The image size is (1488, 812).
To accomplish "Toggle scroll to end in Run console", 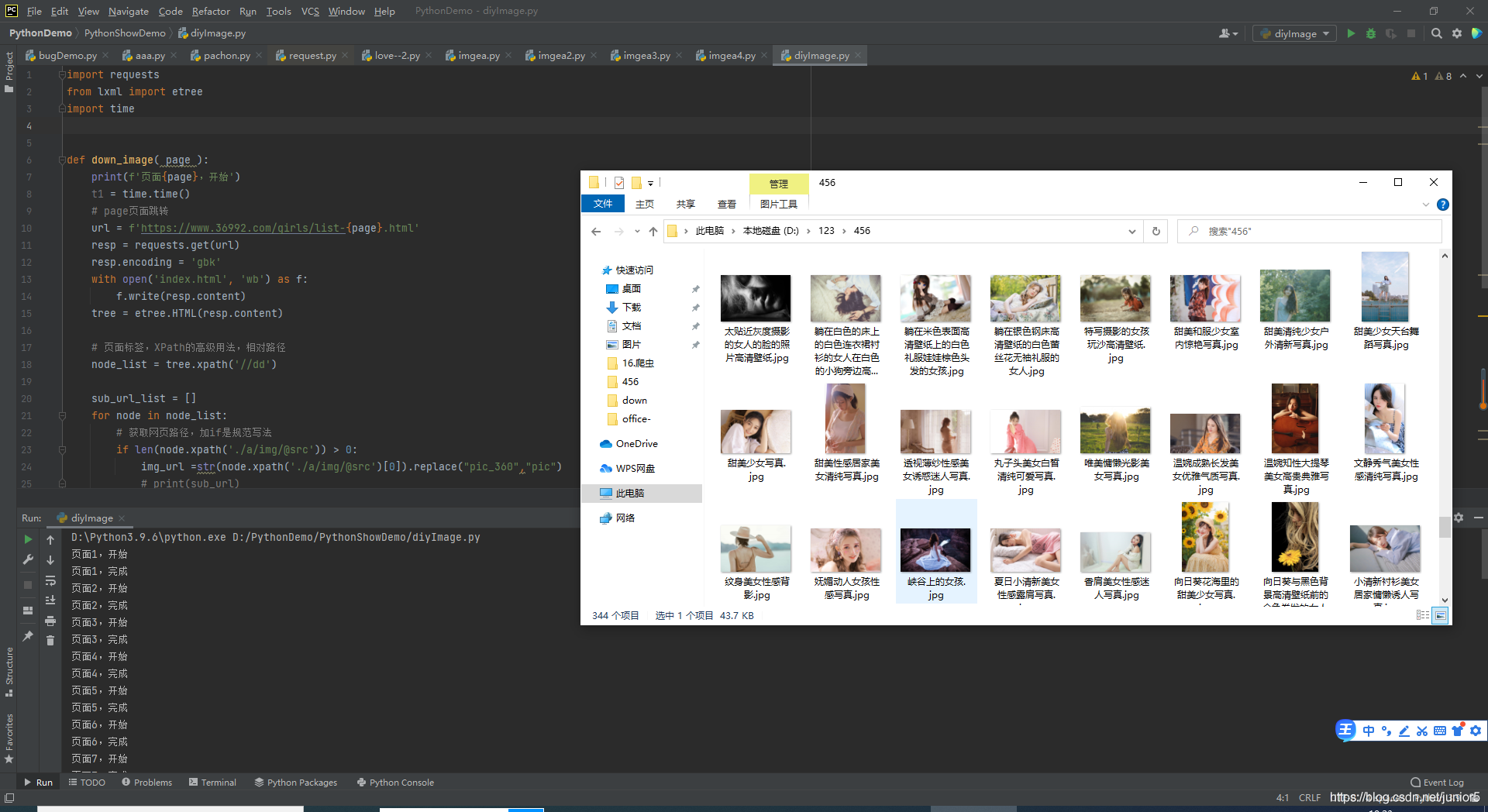I will click(x=50, y=600).
